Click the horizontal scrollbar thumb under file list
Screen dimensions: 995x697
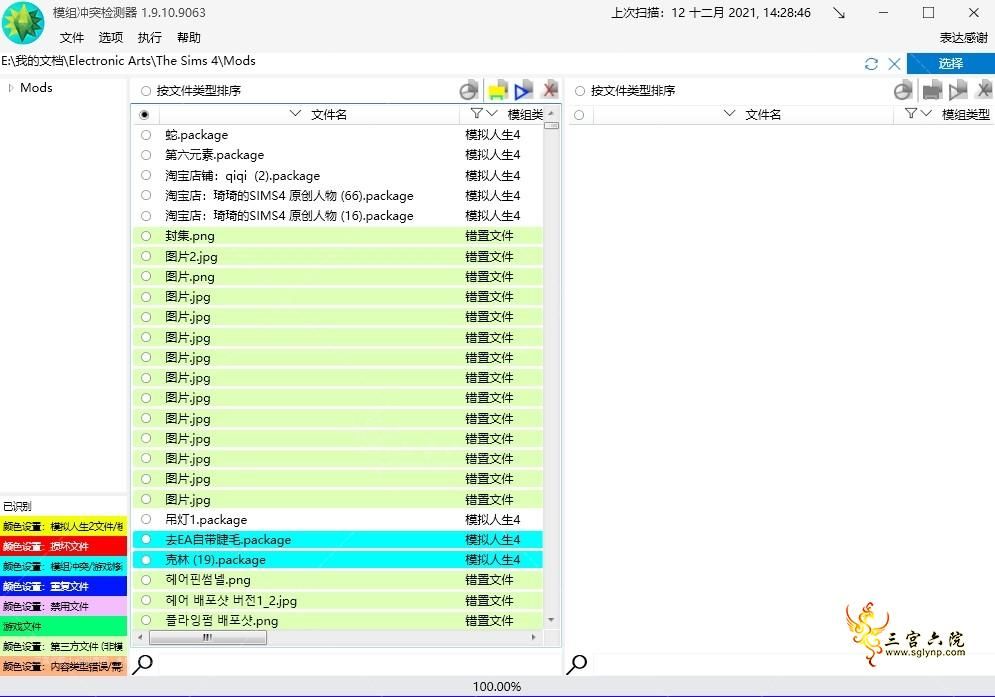tap(208, 637)
